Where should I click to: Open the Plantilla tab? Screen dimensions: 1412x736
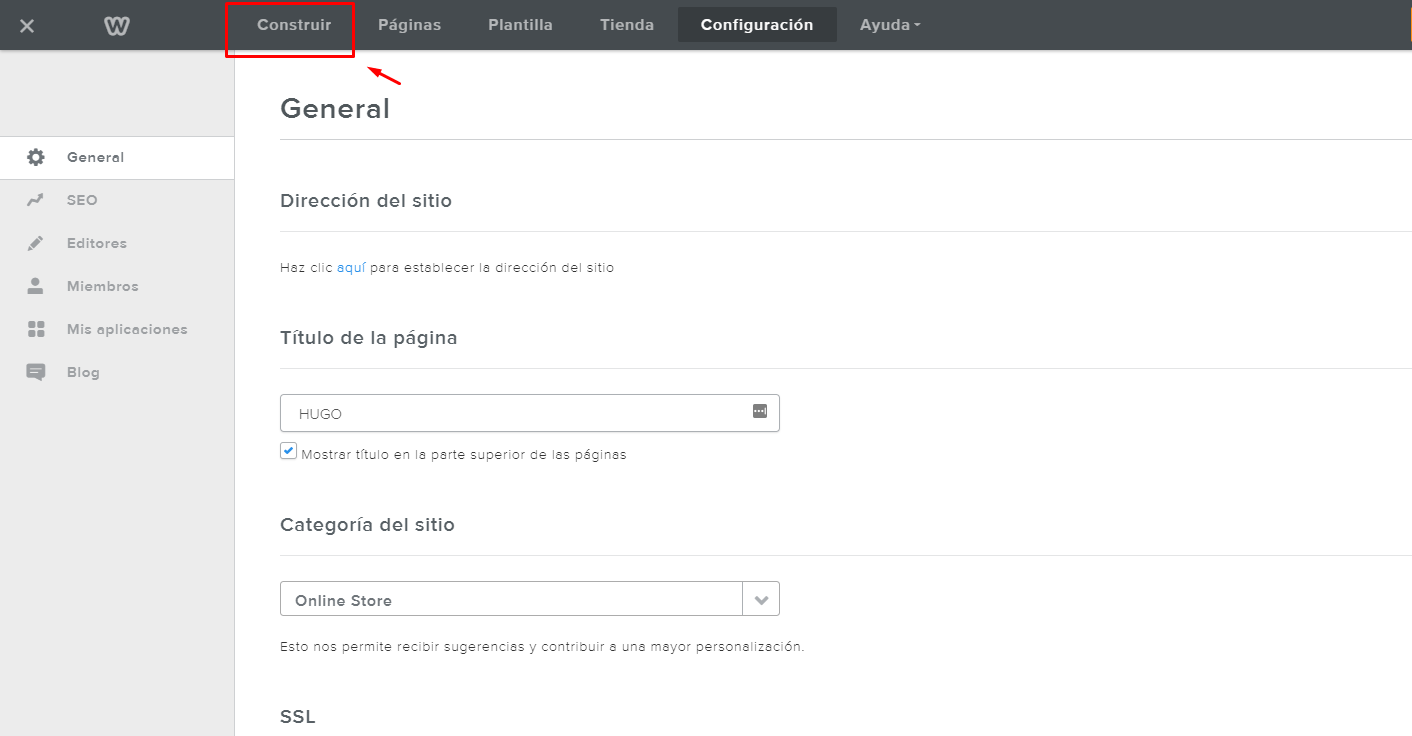tap(520, 25)
